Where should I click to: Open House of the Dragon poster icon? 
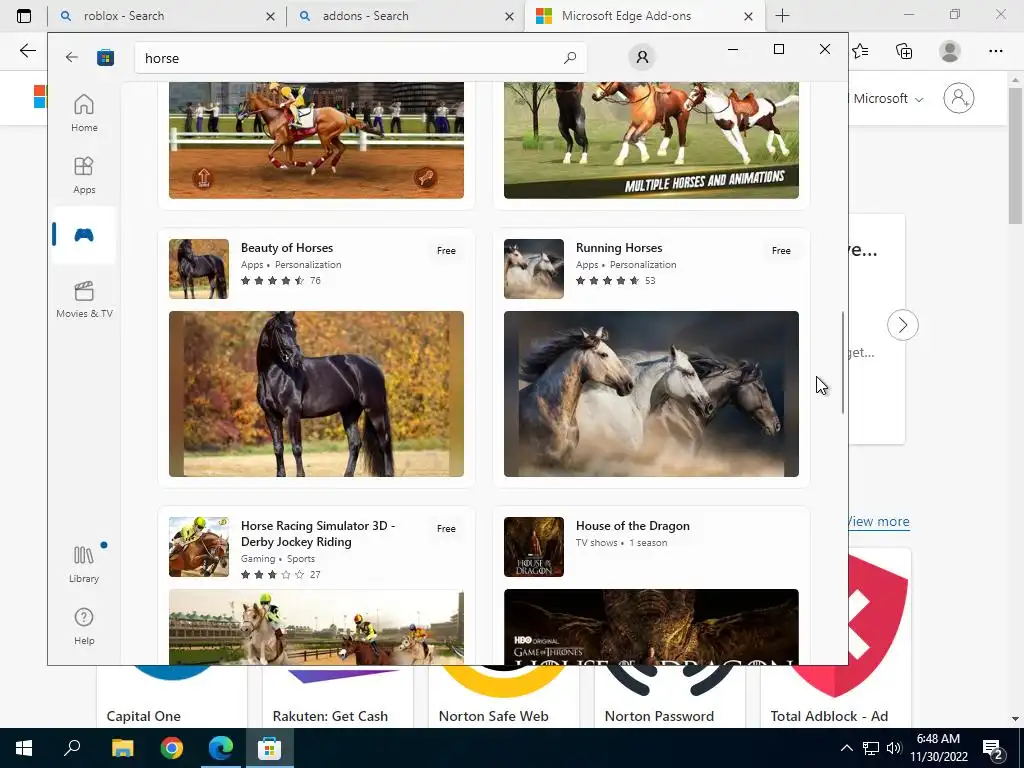[534, 547]
